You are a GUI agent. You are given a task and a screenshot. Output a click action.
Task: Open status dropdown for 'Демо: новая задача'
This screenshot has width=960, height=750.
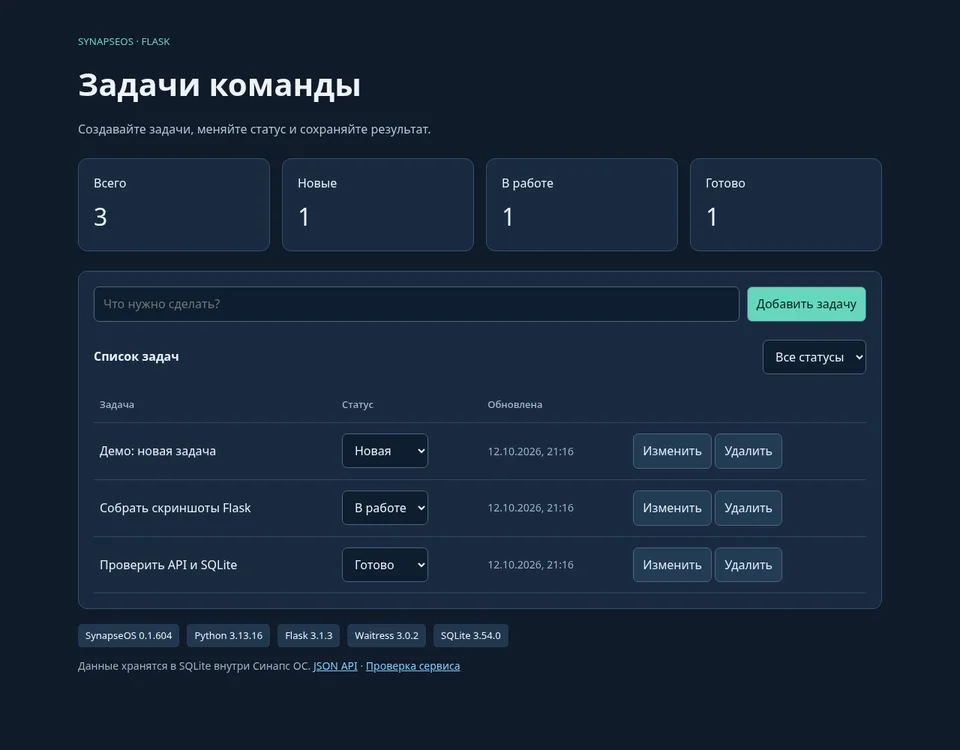(x=384, y=451)
